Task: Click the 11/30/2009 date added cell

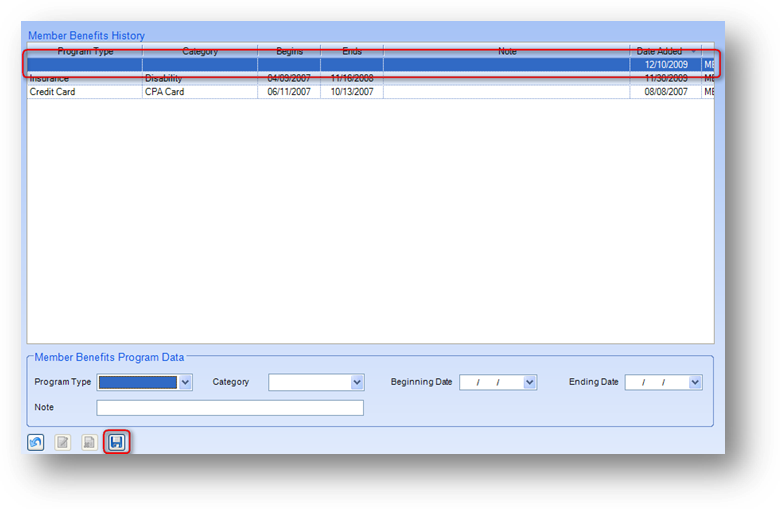Action: (x=666, y=79)
